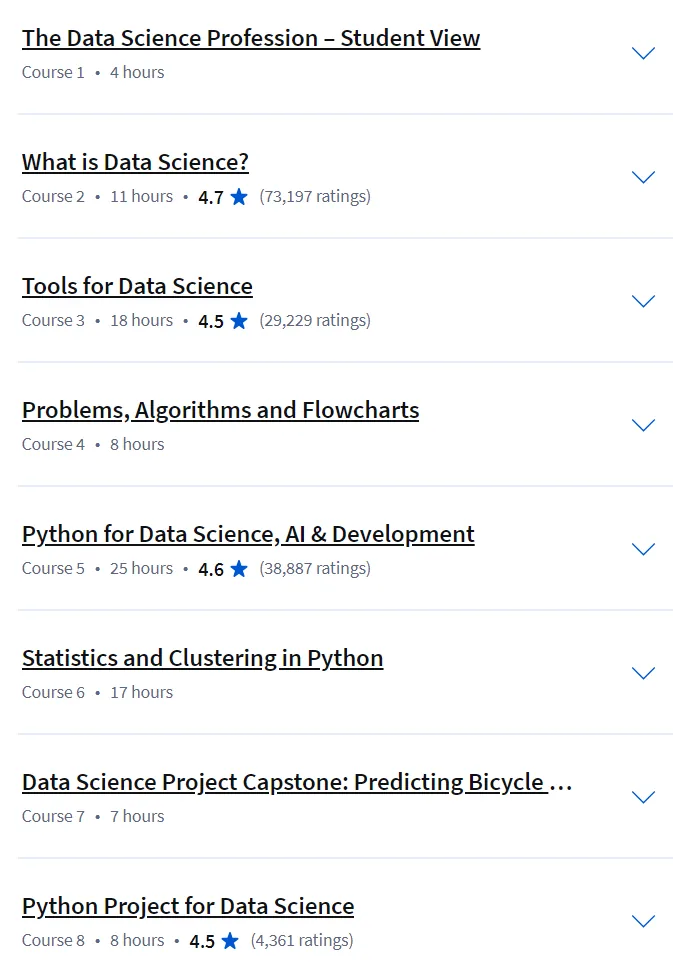Image resolution: width=673 pixels, height=962 pixels.
Task: Open Python Project for Data Science link
Action: click(x=188, y=906)
